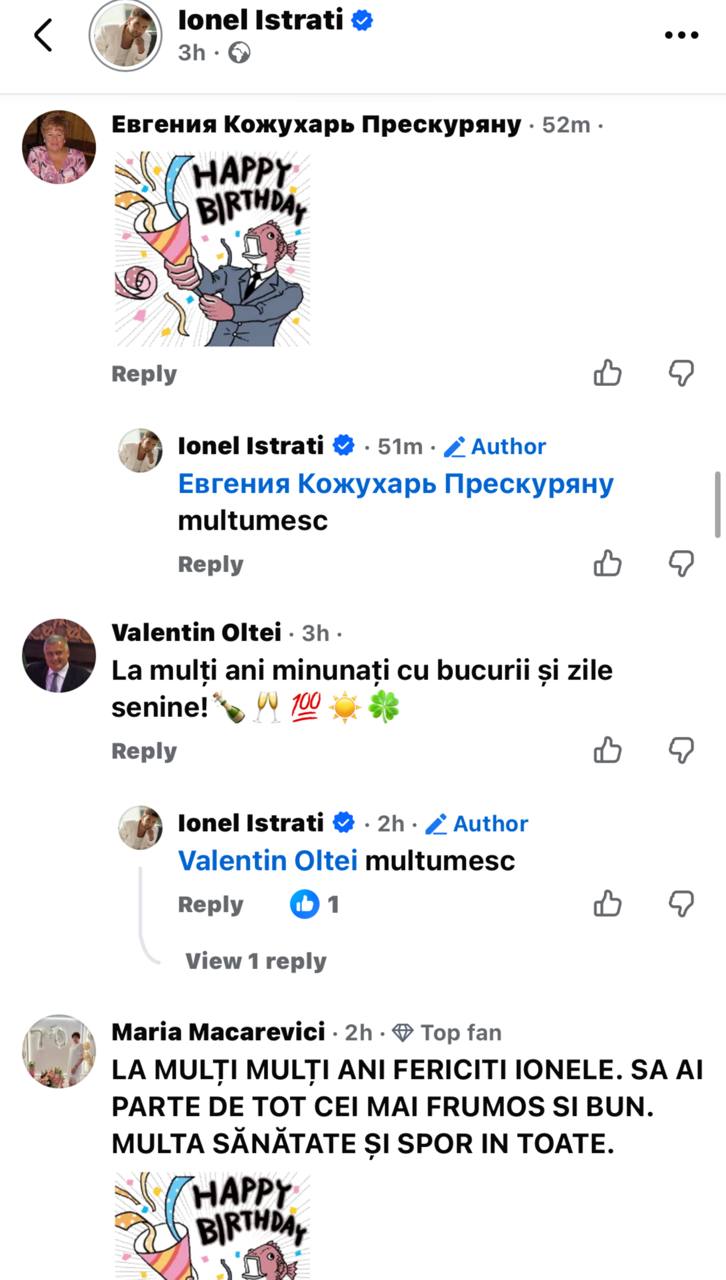Like Ionel Istrati's reply to Valentin Oltei
The image size is (726, 1280).
point(608,904)
